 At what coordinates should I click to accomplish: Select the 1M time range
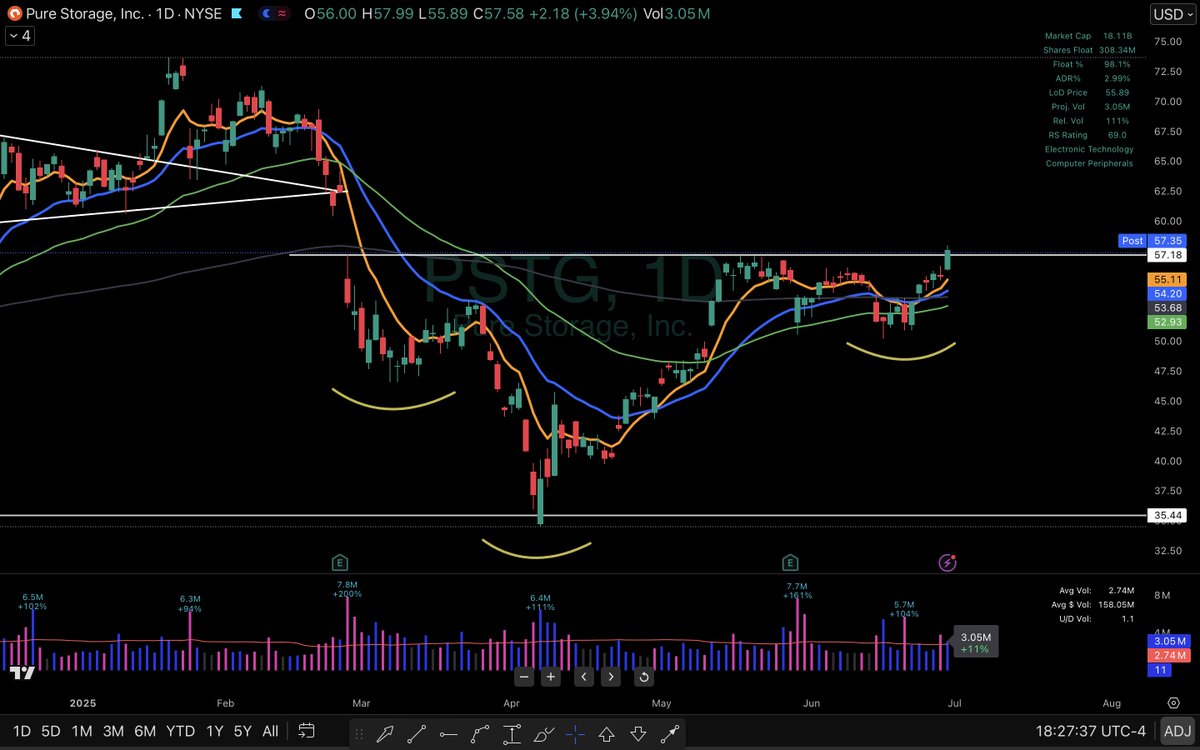82,731
